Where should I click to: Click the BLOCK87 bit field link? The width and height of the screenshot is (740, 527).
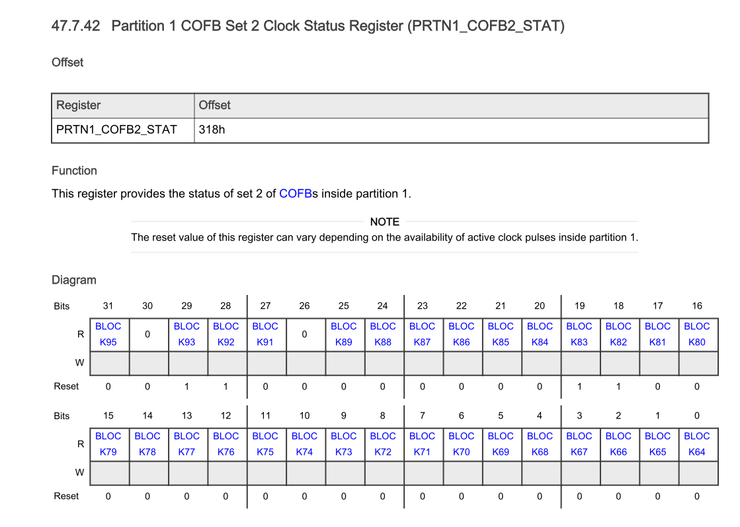[x=422, y=334]
